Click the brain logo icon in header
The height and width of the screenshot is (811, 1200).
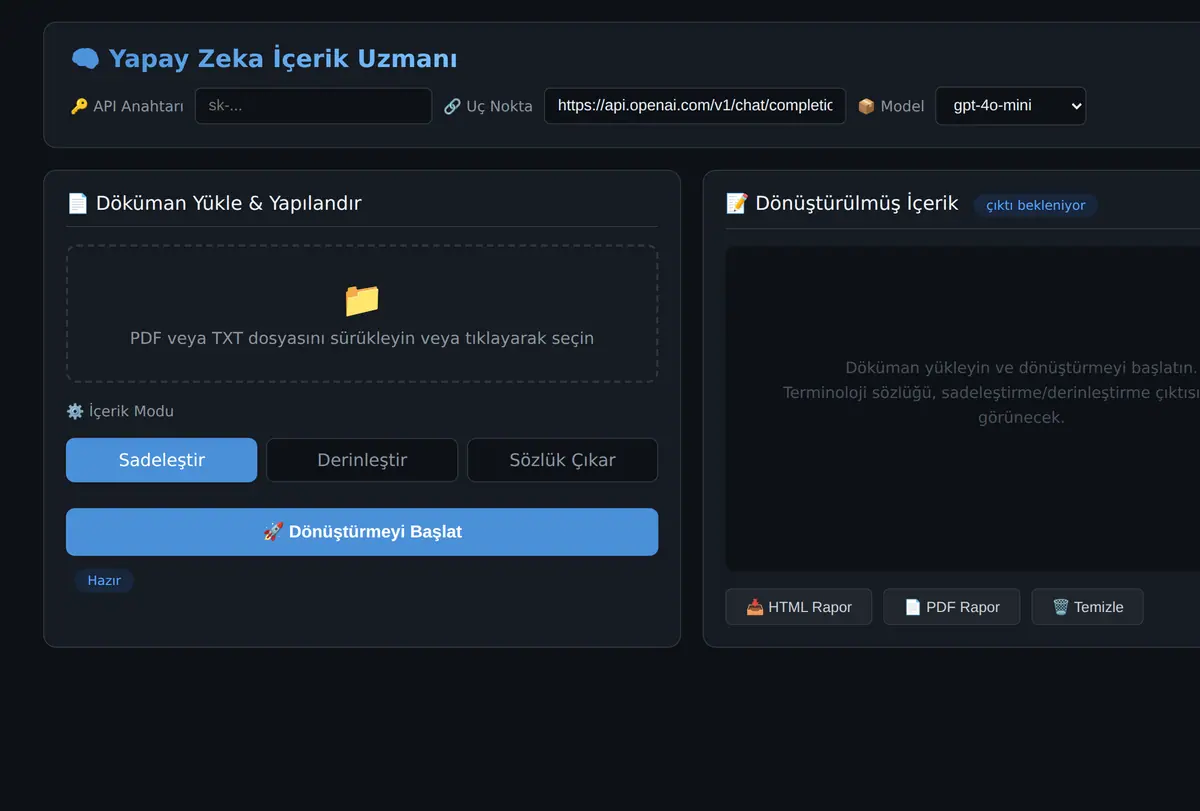tap(85, 59)
